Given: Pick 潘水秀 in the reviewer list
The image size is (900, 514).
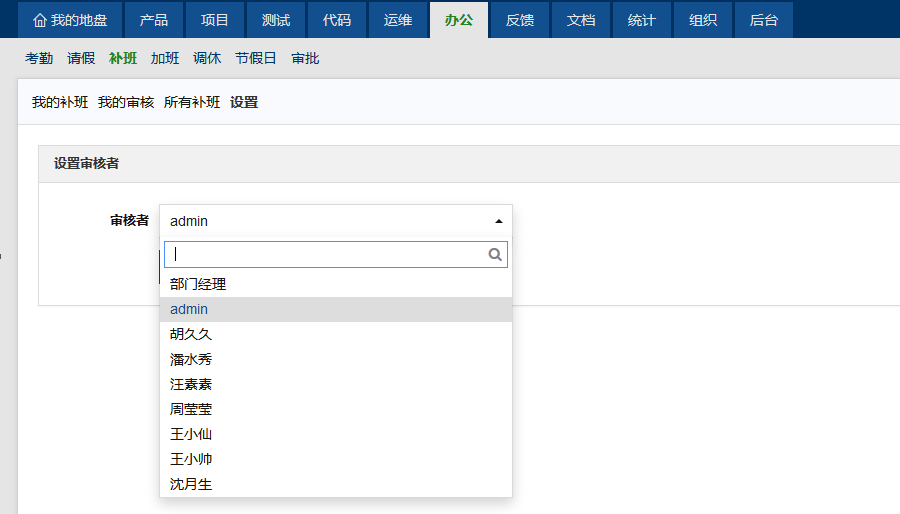Looking at the screenshot, I should [191, 359].
